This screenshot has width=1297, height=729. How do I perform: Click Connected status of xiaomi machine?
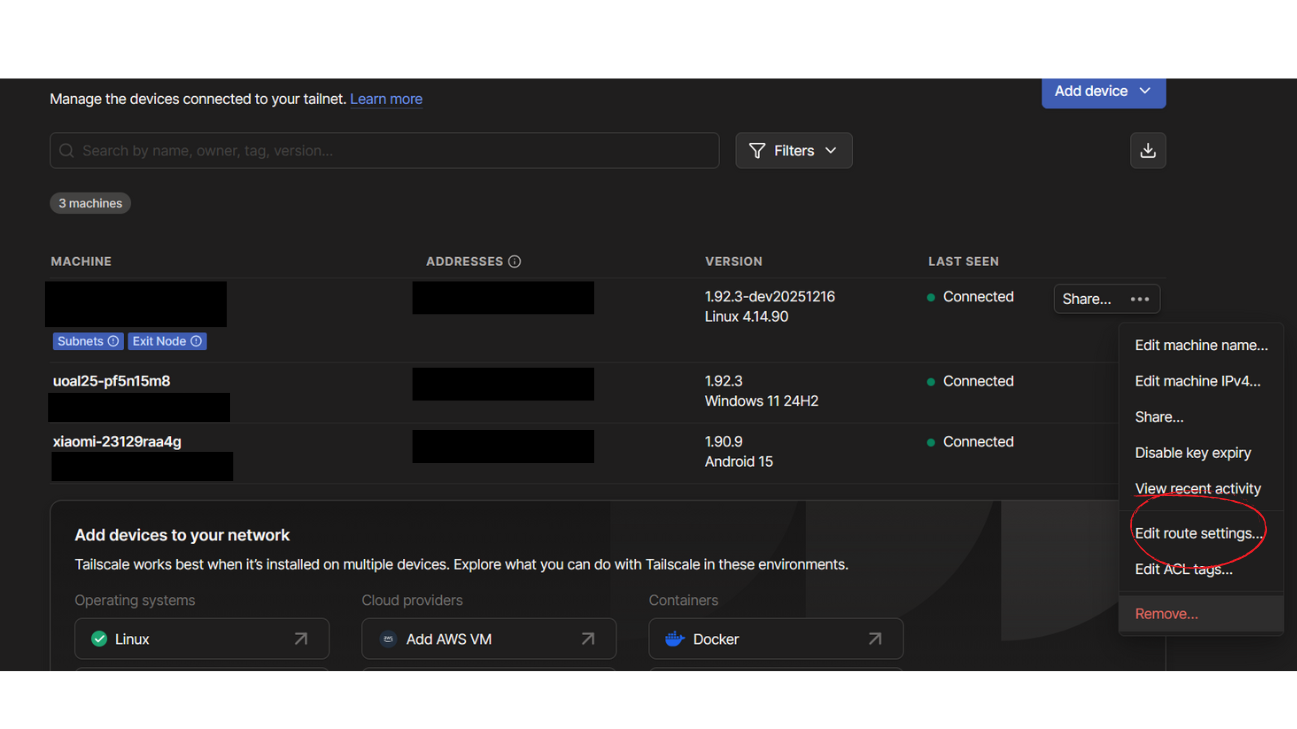(x=970, y=442)
